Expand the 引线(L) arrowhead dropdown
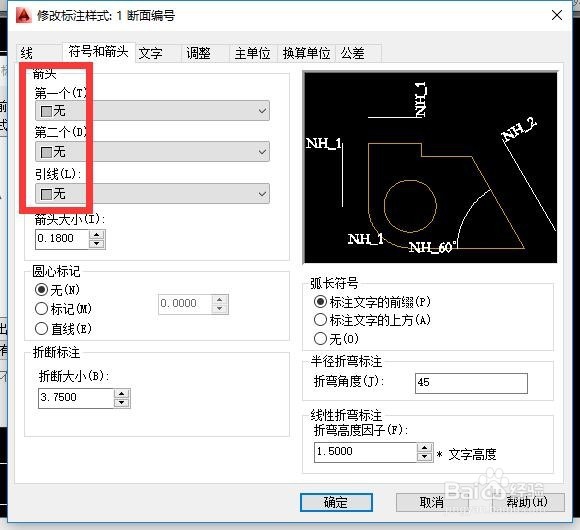This screenshot has width=580, height=530. (152, 193)
